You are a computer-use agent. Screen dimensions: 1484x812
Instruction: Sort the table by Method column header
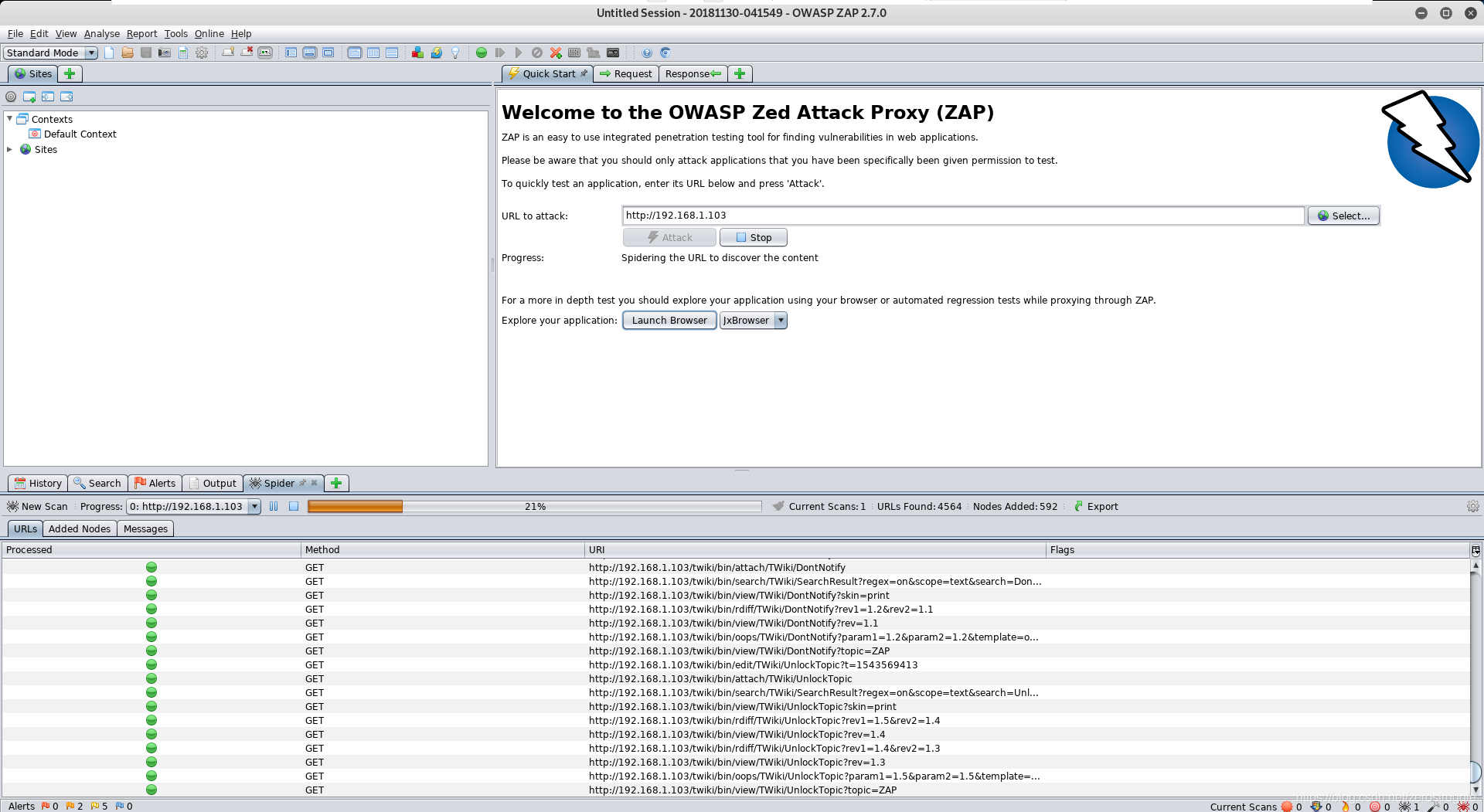click(442, 549)
